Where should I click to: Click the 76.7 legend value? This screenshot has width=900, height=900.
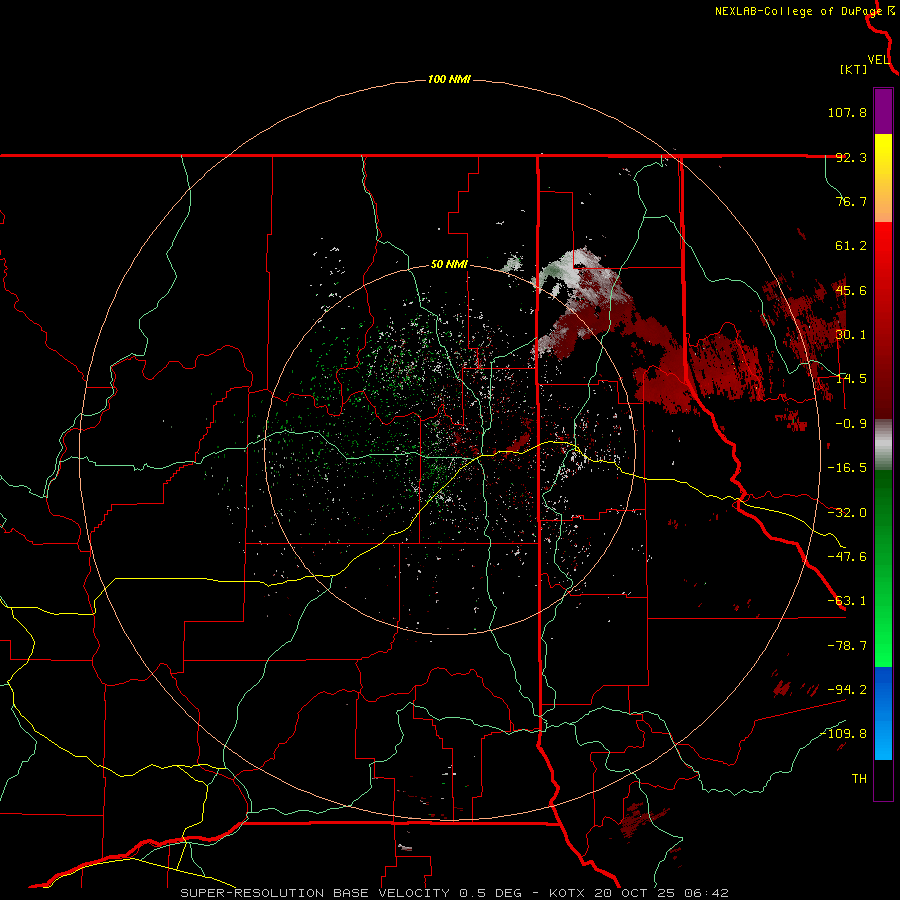(851, 201)
